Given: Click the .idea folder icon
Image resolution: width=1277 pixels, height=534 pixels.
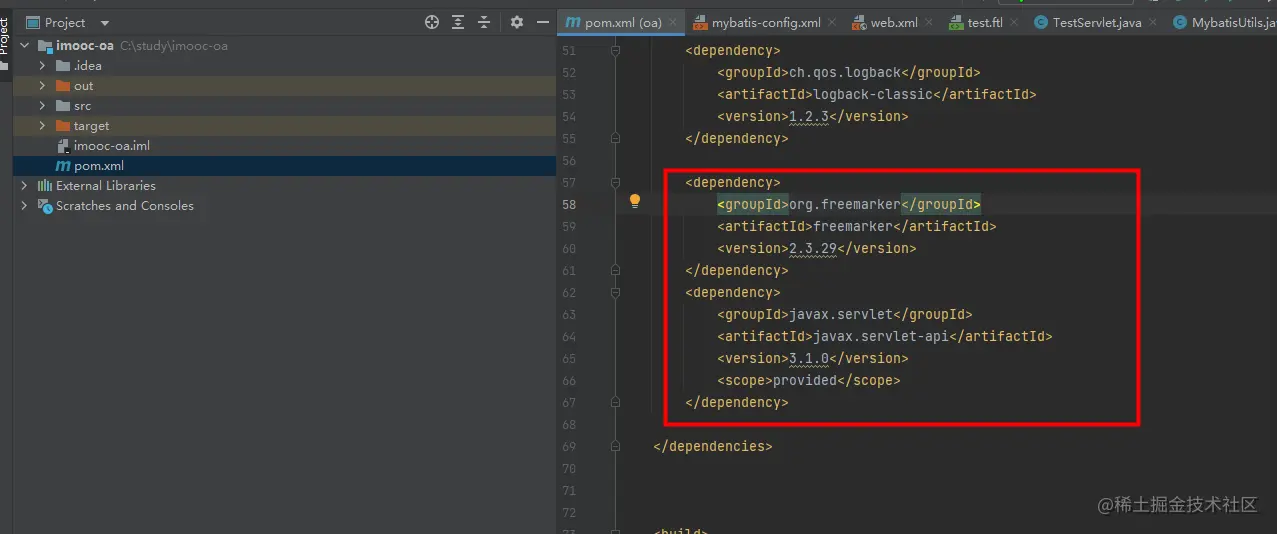Looking at the screenshot, I should pyautogui.click(x=63, y=66).
